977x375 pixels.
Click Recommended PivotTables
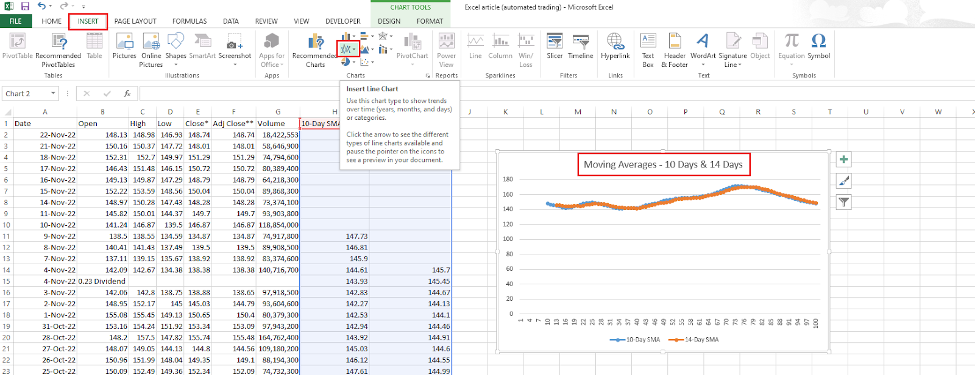(58, 50)
